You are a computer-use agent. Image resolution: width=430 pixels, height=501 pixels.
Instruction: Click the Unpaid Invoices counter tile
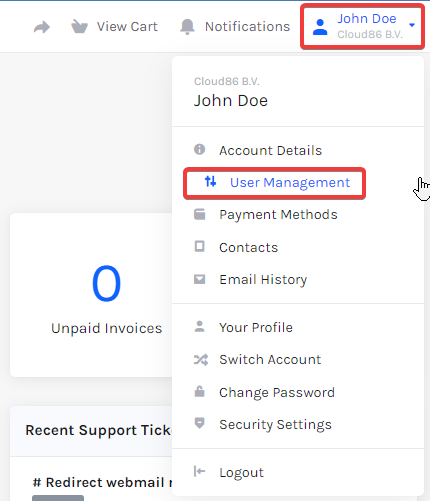(x=91, y=295)
